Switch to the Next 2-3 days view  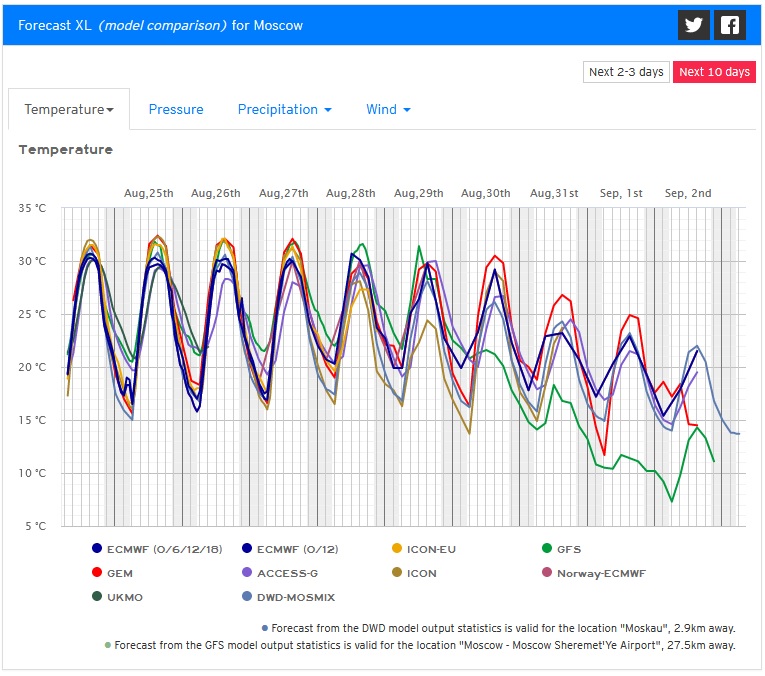pyautogui.click(x=626, y=72)
